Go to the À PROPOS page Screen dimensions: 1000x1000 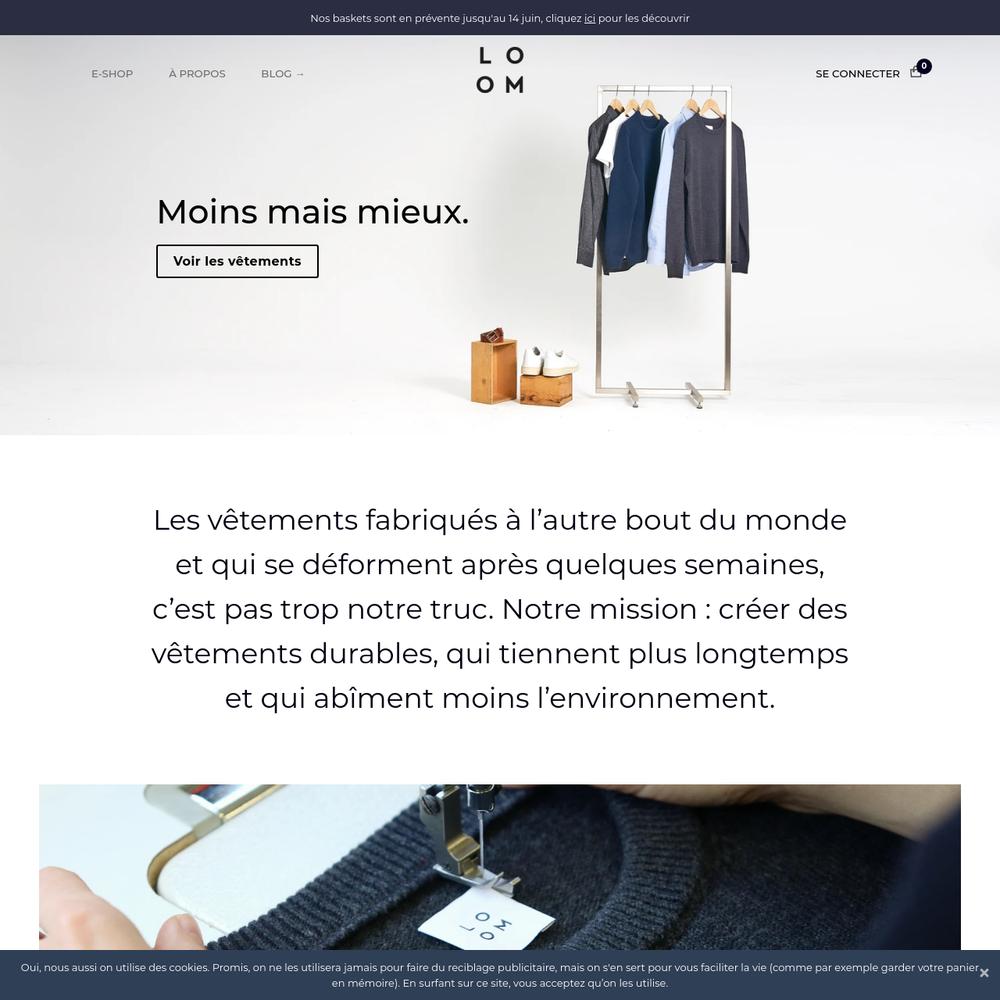(x=197, y=73)
